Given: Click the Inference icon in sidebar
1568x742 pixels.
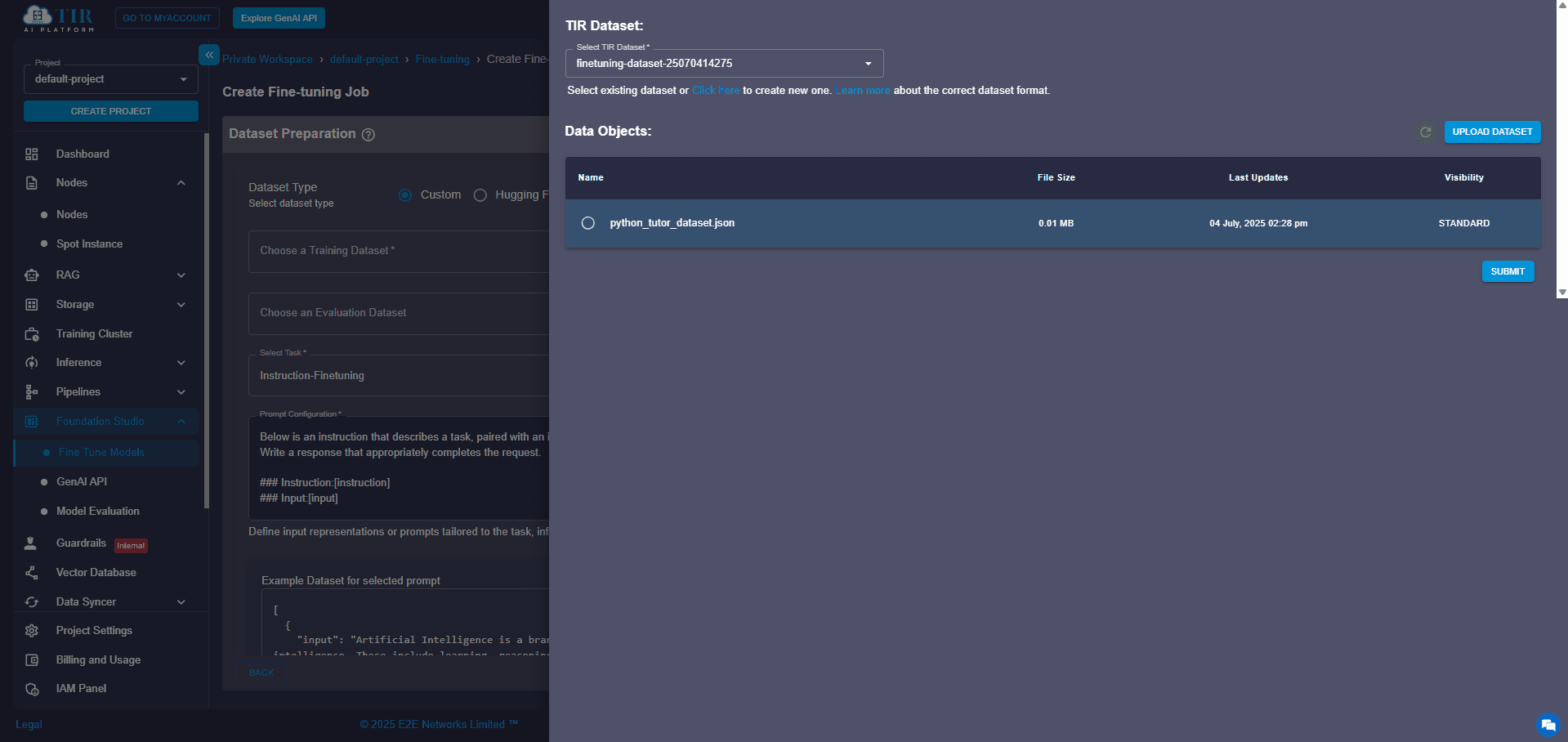Looking at the screenshot, I should pos(32,363).
